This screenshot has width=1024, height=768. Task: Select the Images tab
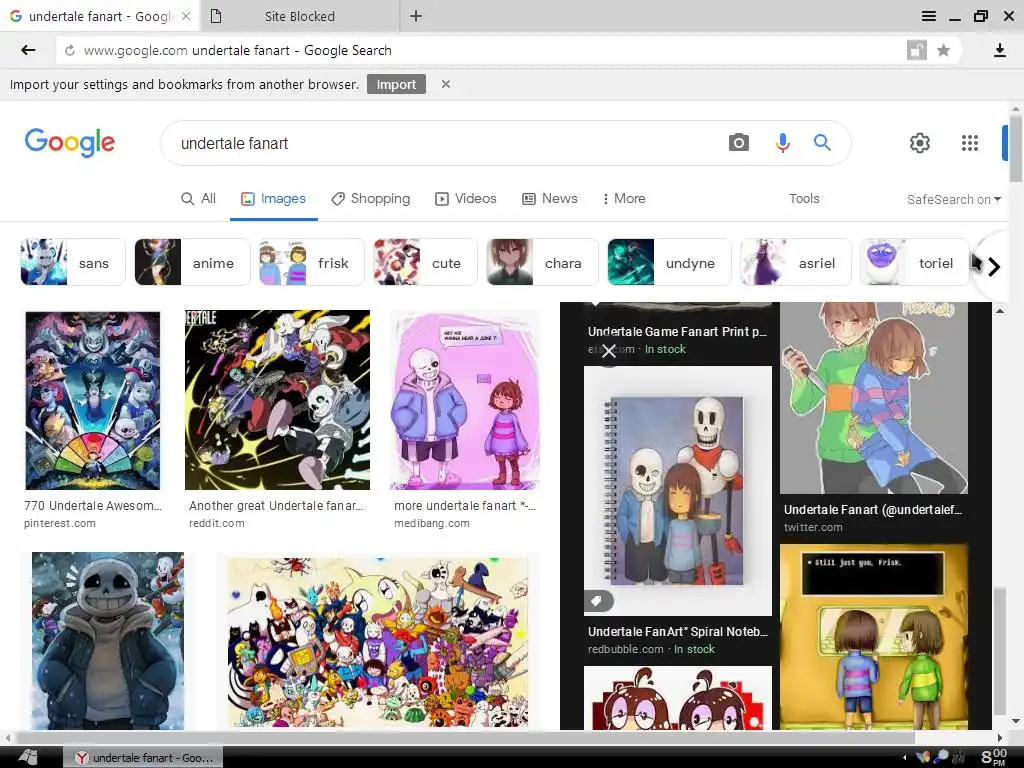point(274,199)
